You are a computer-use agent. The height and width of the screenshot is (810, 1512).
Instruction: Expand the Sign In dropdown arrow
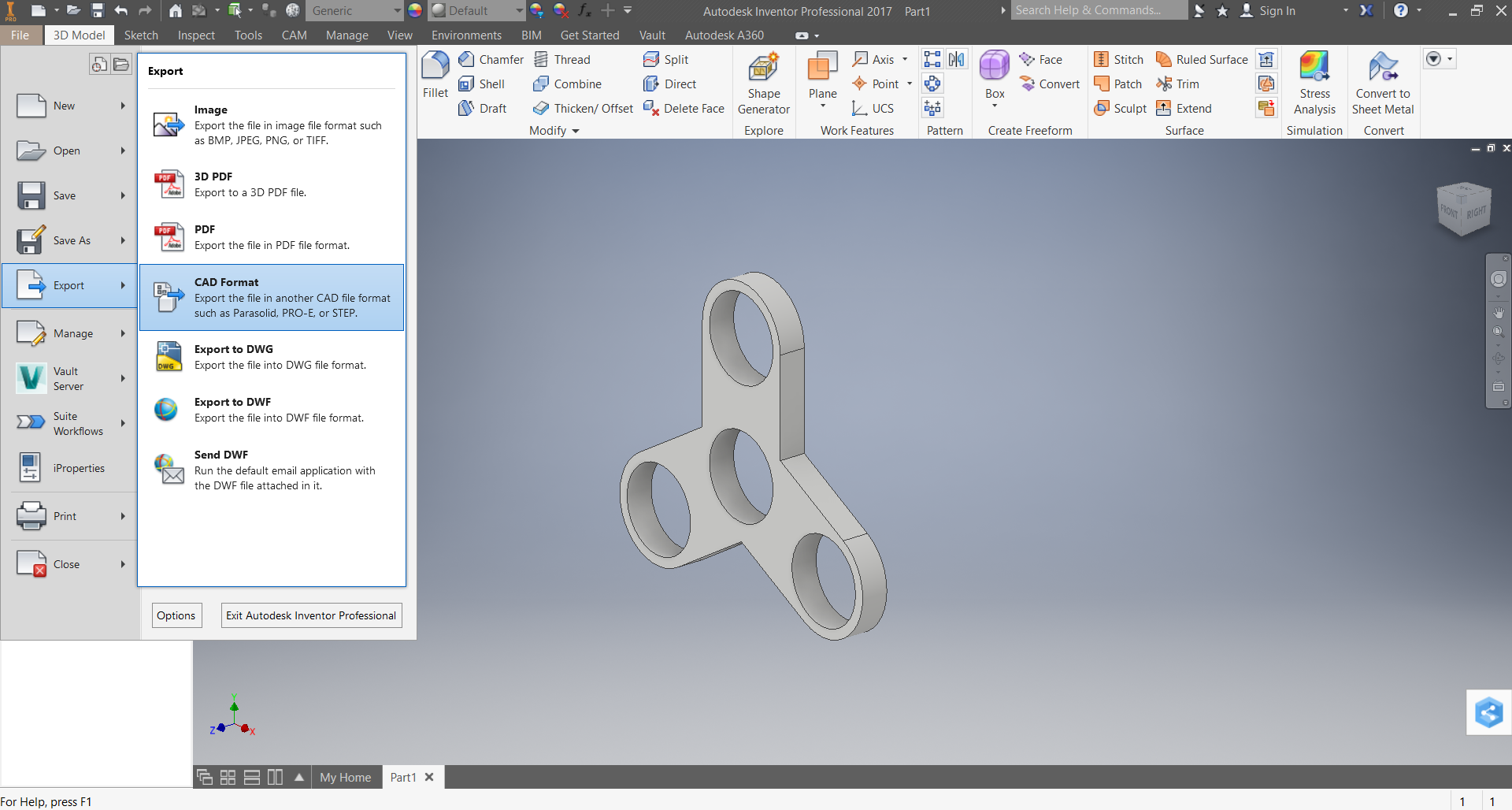coord(1346,11)
